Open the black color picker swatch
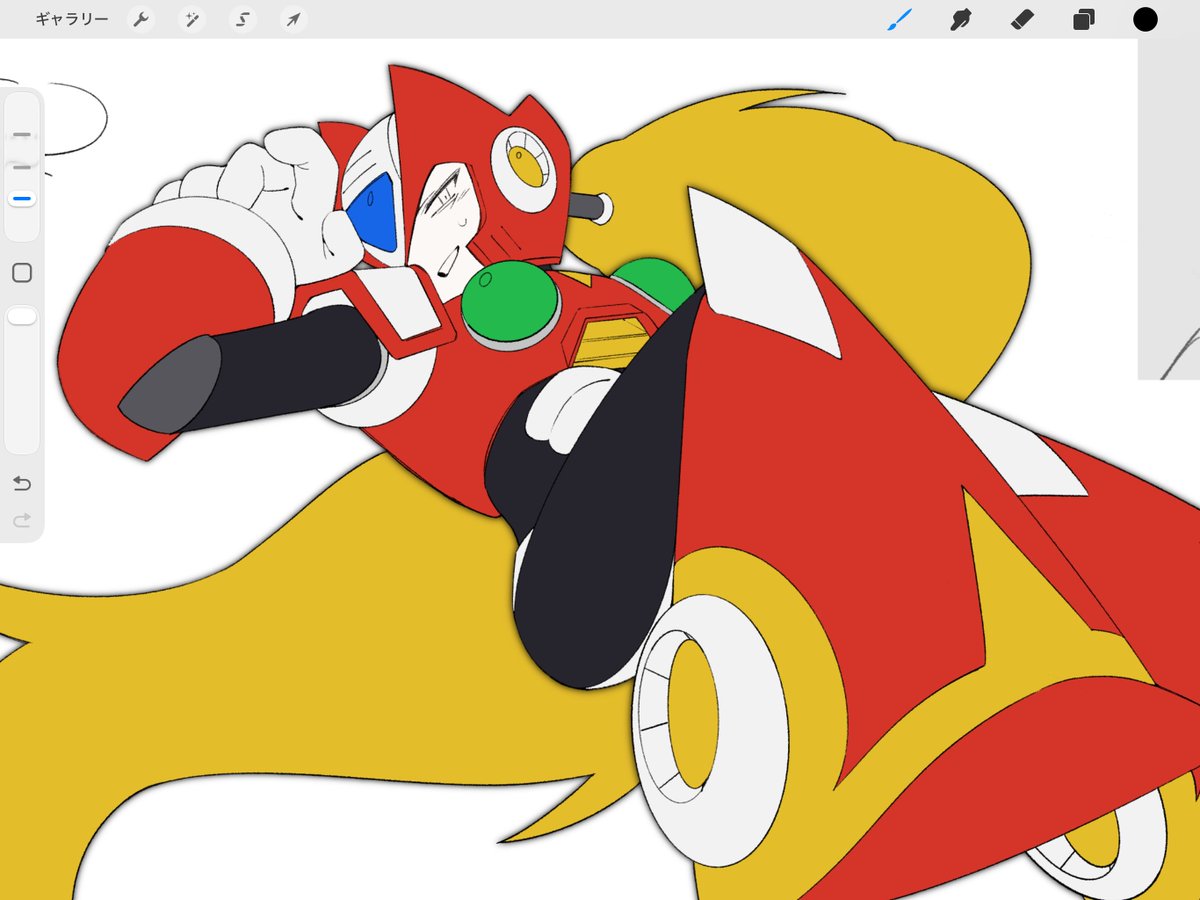 coord(1145,19)
